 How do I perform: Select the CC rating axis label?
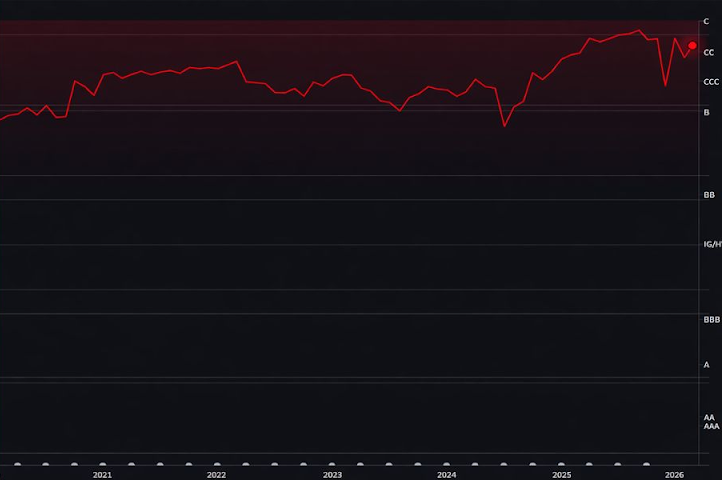click(x=709, y=53)
